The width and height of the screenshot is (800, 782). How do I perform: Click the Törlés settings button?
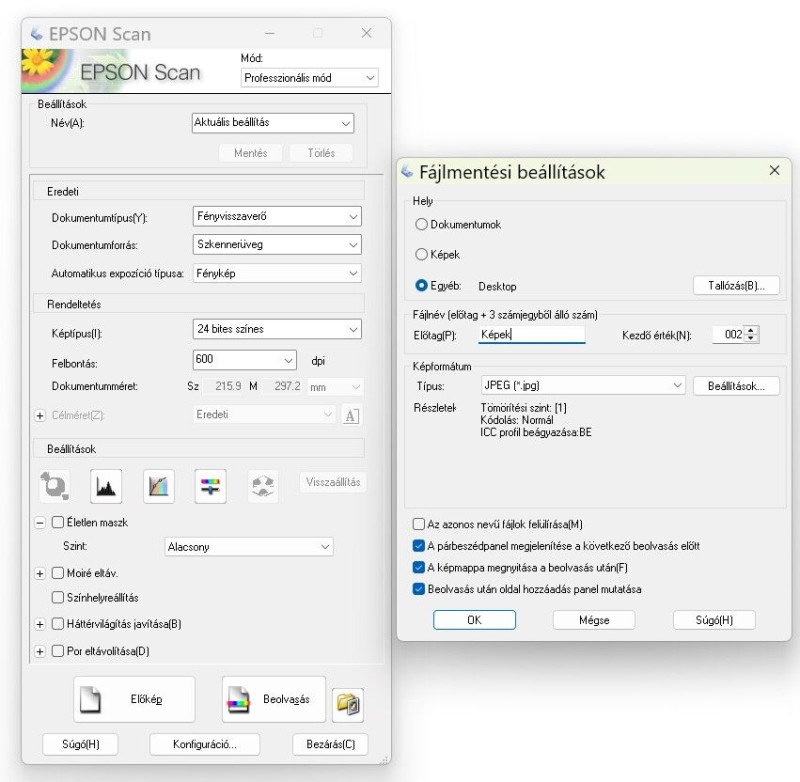click(x=321, y=153)
